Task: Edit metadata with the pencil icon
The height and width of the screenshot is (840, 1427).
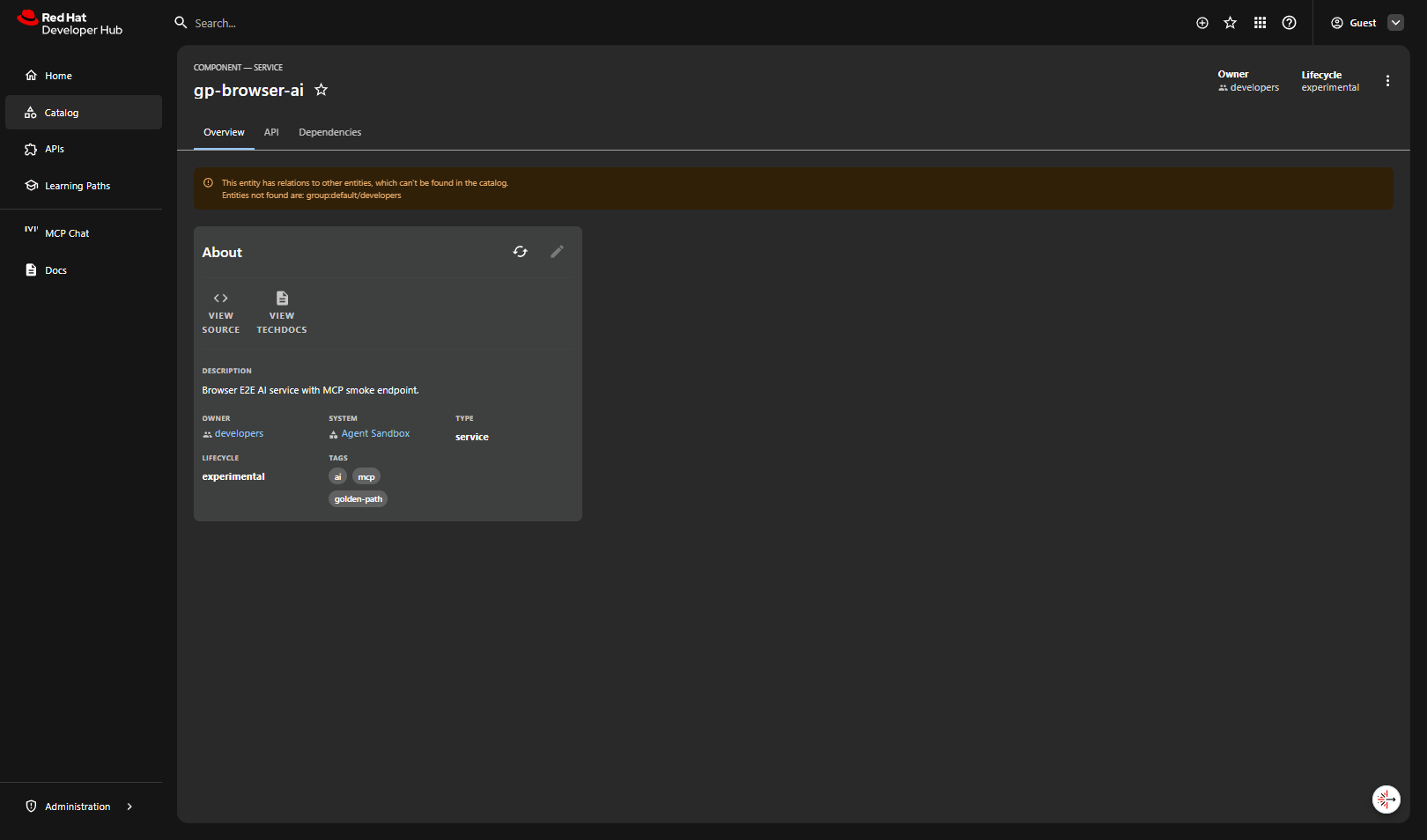Action: click(x=557, y=252)
